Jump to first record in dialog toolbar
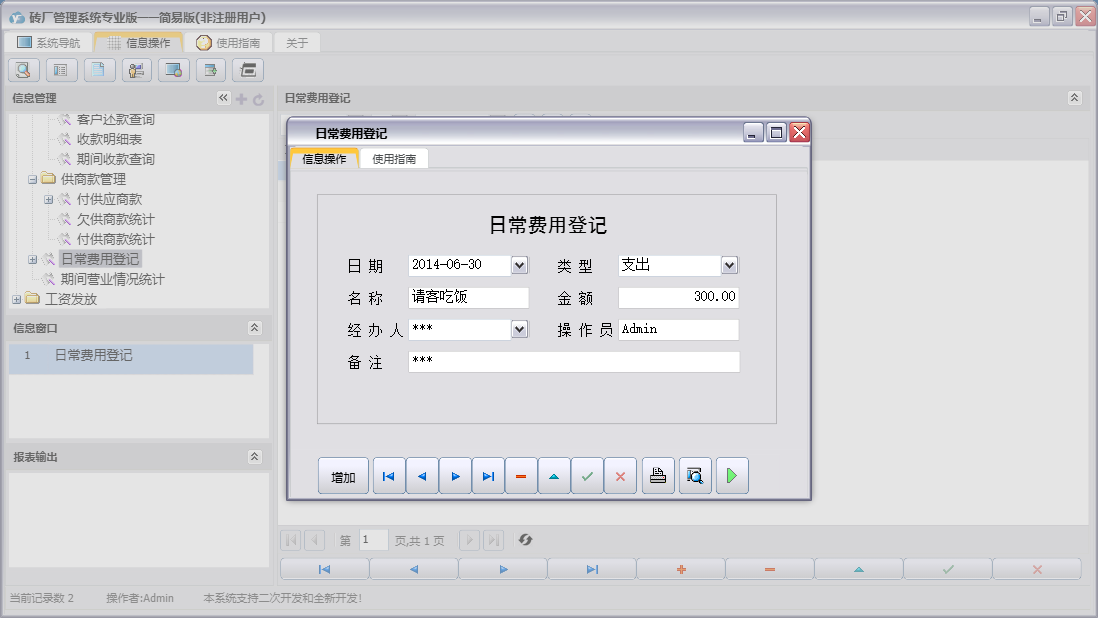Viewport: 1098px width, 618px height. tap(389, 476)
